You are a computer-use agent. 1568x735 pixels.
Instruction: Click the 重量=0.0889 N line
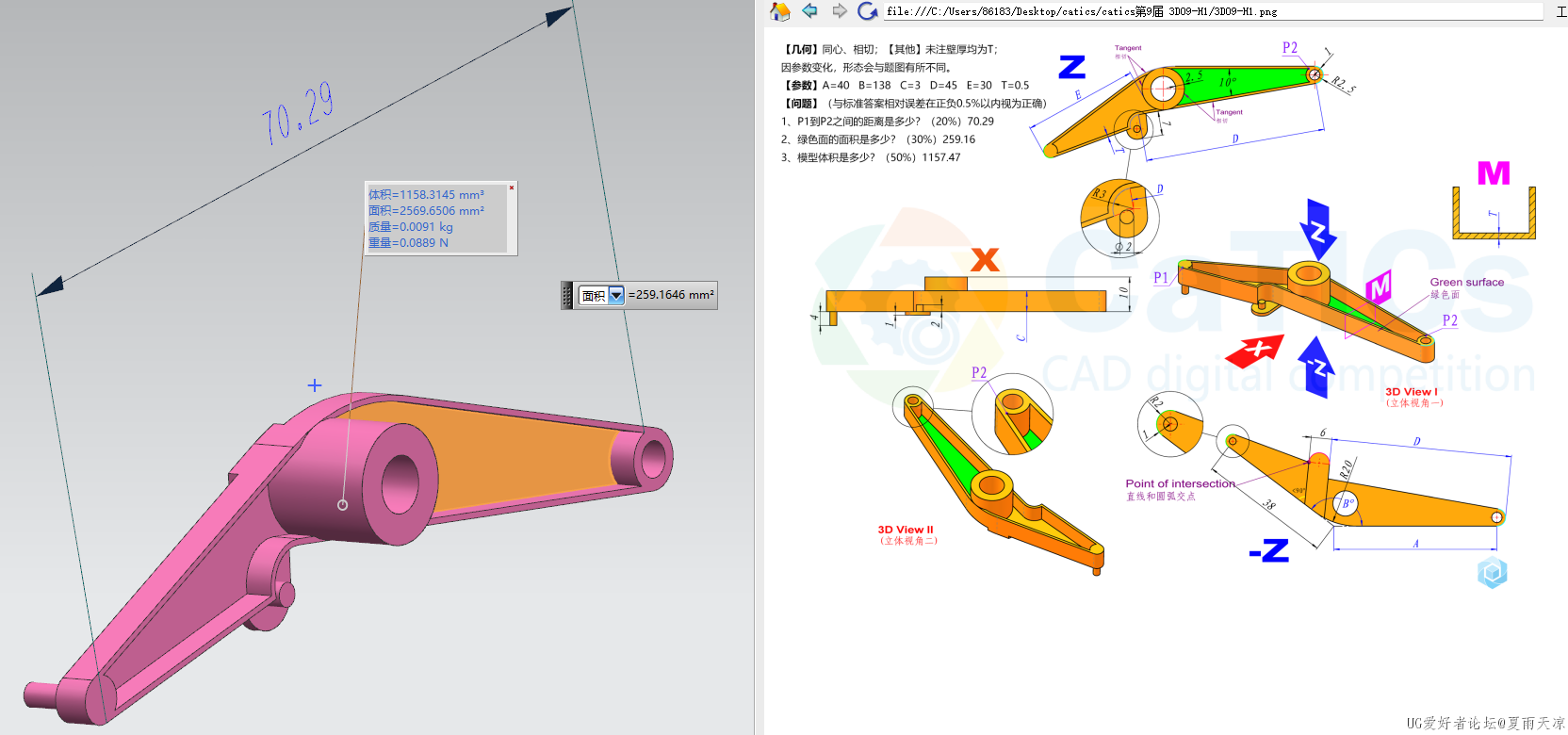(x=408, y=243)
